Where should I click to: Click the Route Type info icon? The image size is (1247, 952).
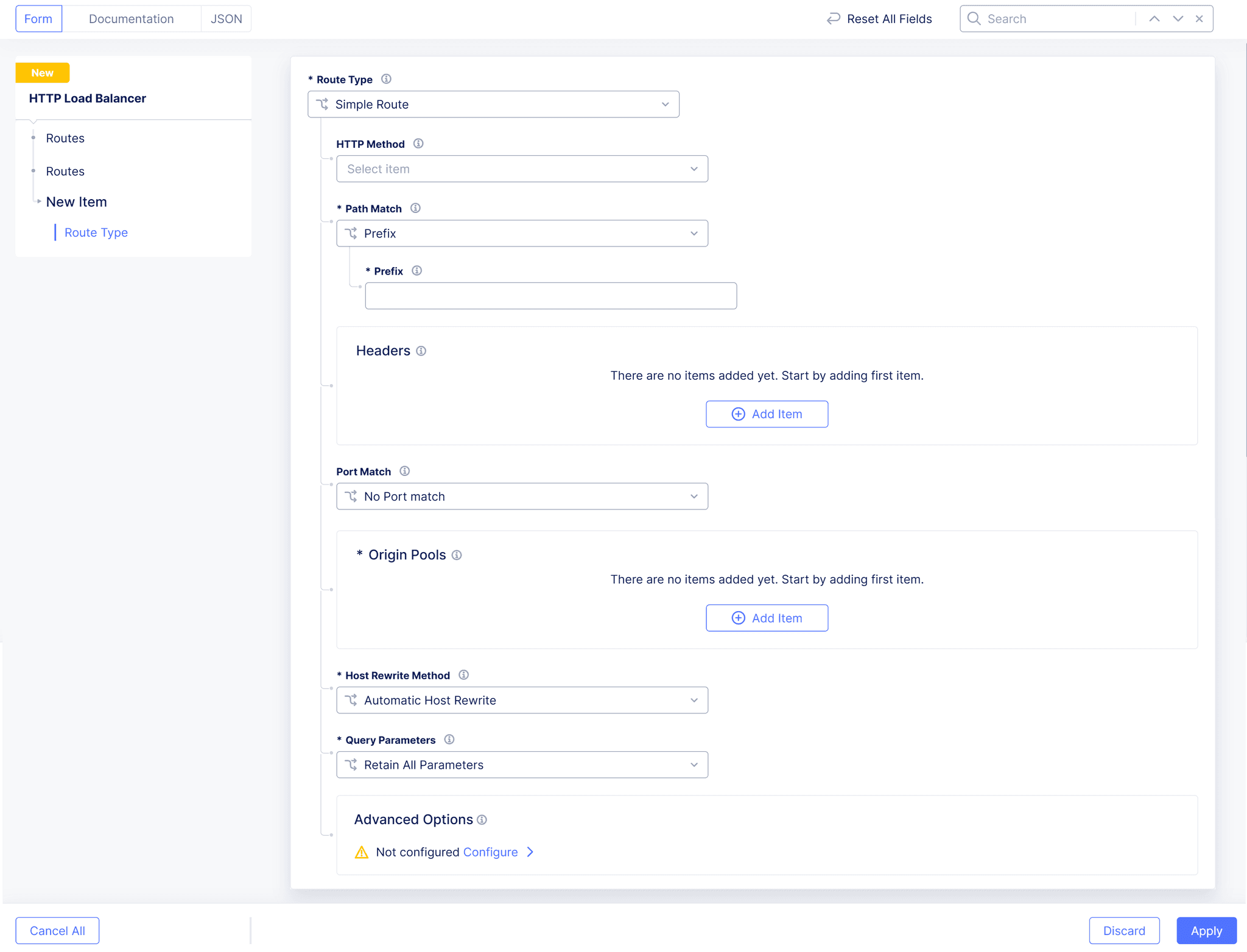coord(386,79)
